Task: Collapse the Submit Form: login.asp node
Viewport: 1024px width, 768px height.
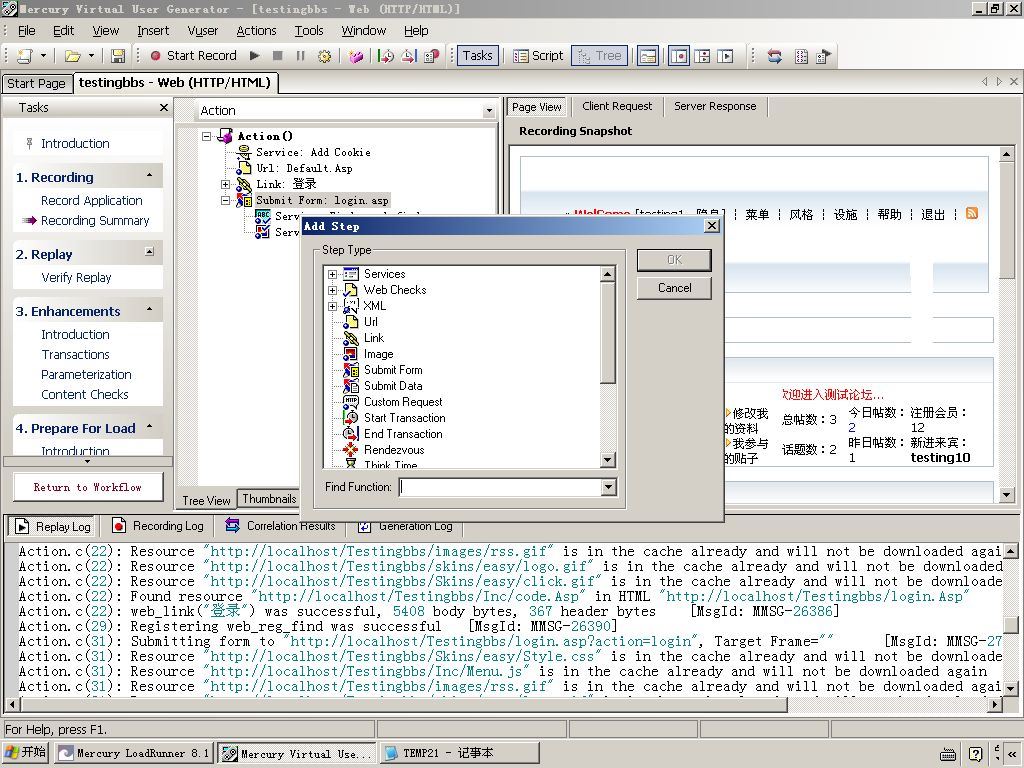Action: coord(225,200)
